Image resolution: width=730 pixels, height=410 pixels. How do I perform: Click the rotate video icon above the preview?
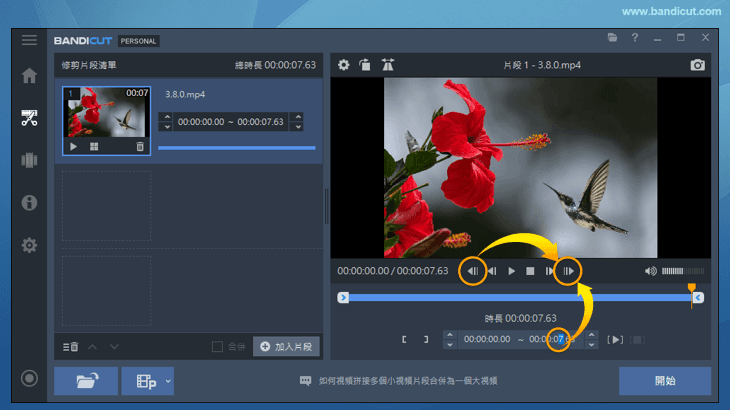tap(365, 65)
